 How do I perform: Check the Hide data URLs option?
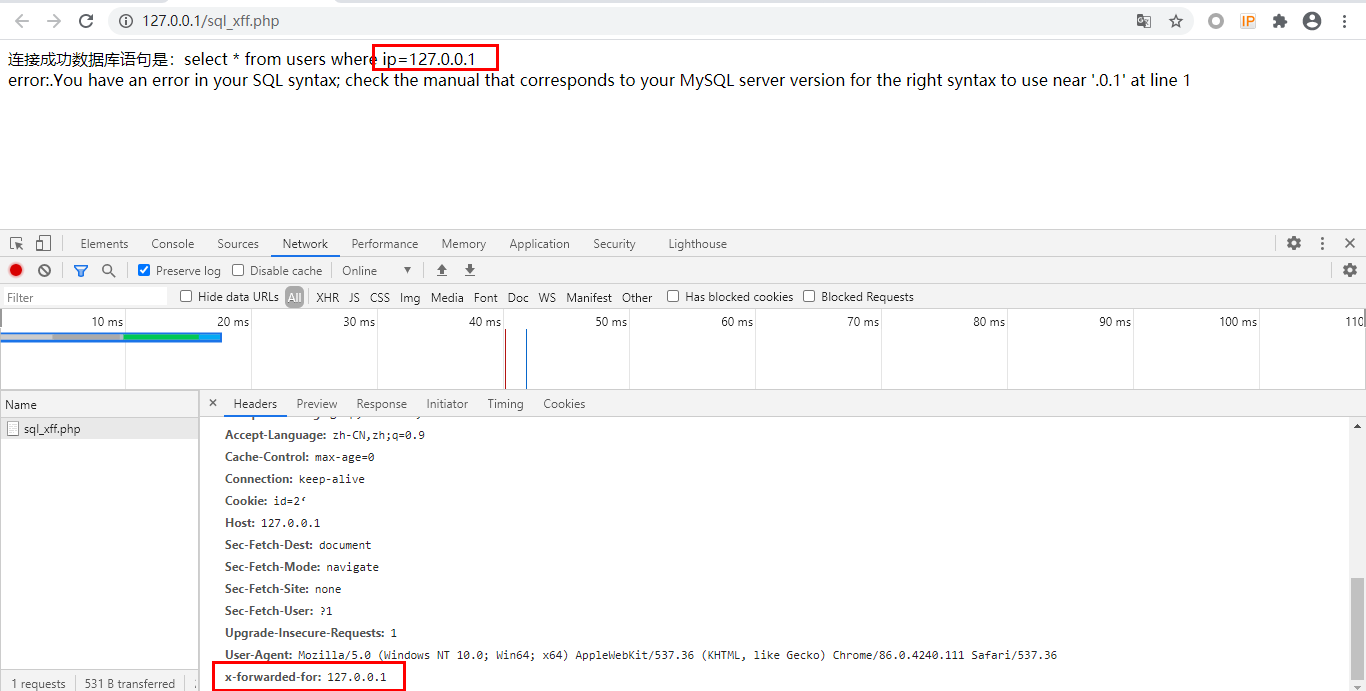(186, 296)
